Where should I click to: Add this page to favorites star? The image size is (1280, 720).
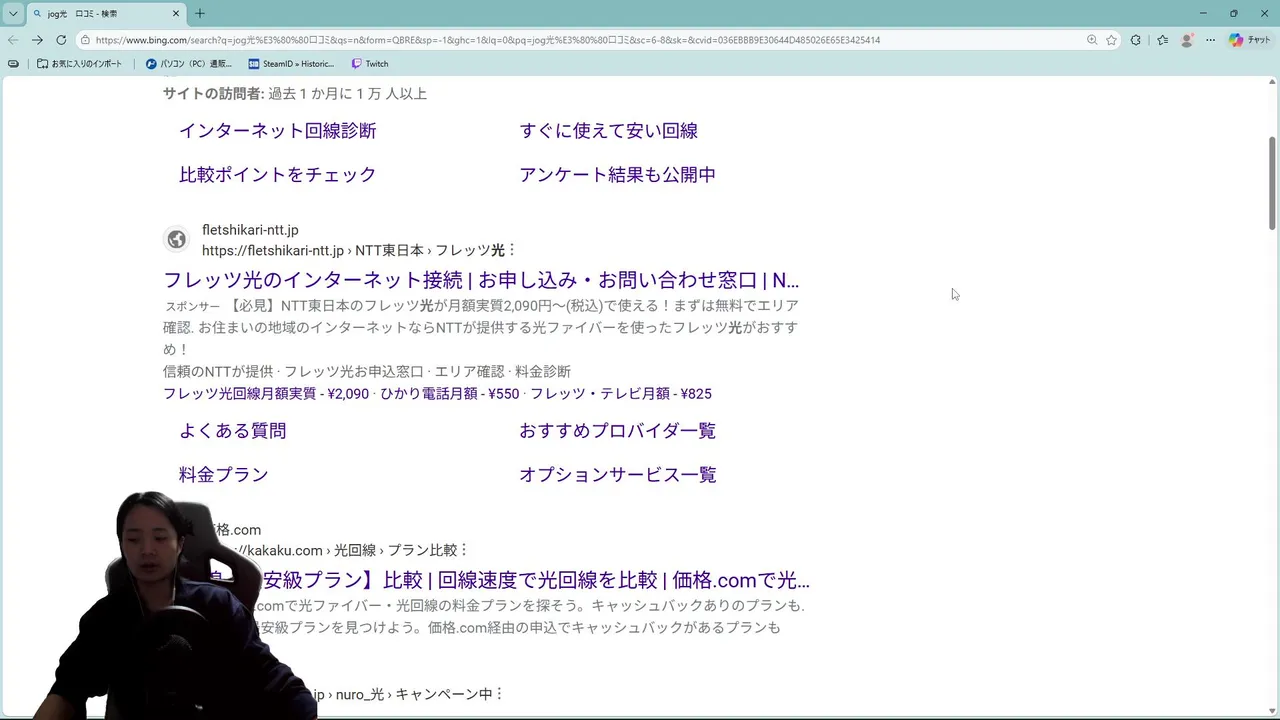[1111, 40]
